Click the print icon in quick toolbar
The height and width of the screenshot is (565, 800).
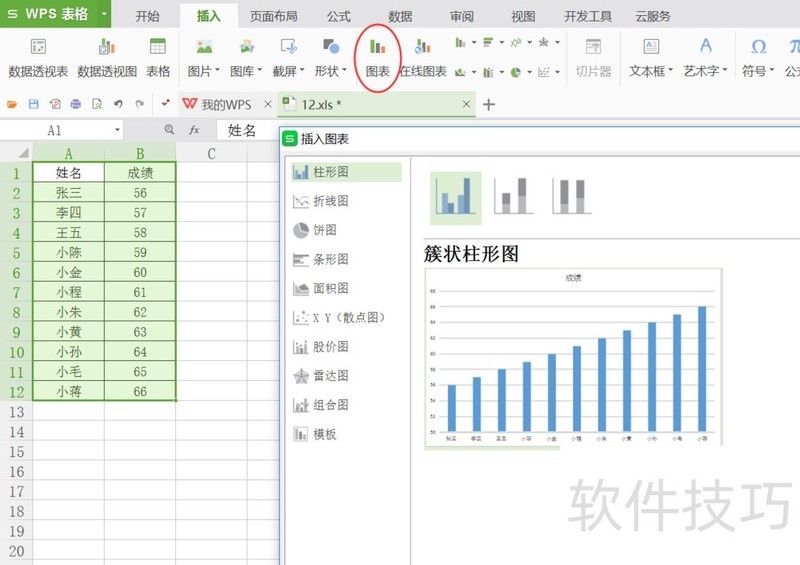pos(76,104)
